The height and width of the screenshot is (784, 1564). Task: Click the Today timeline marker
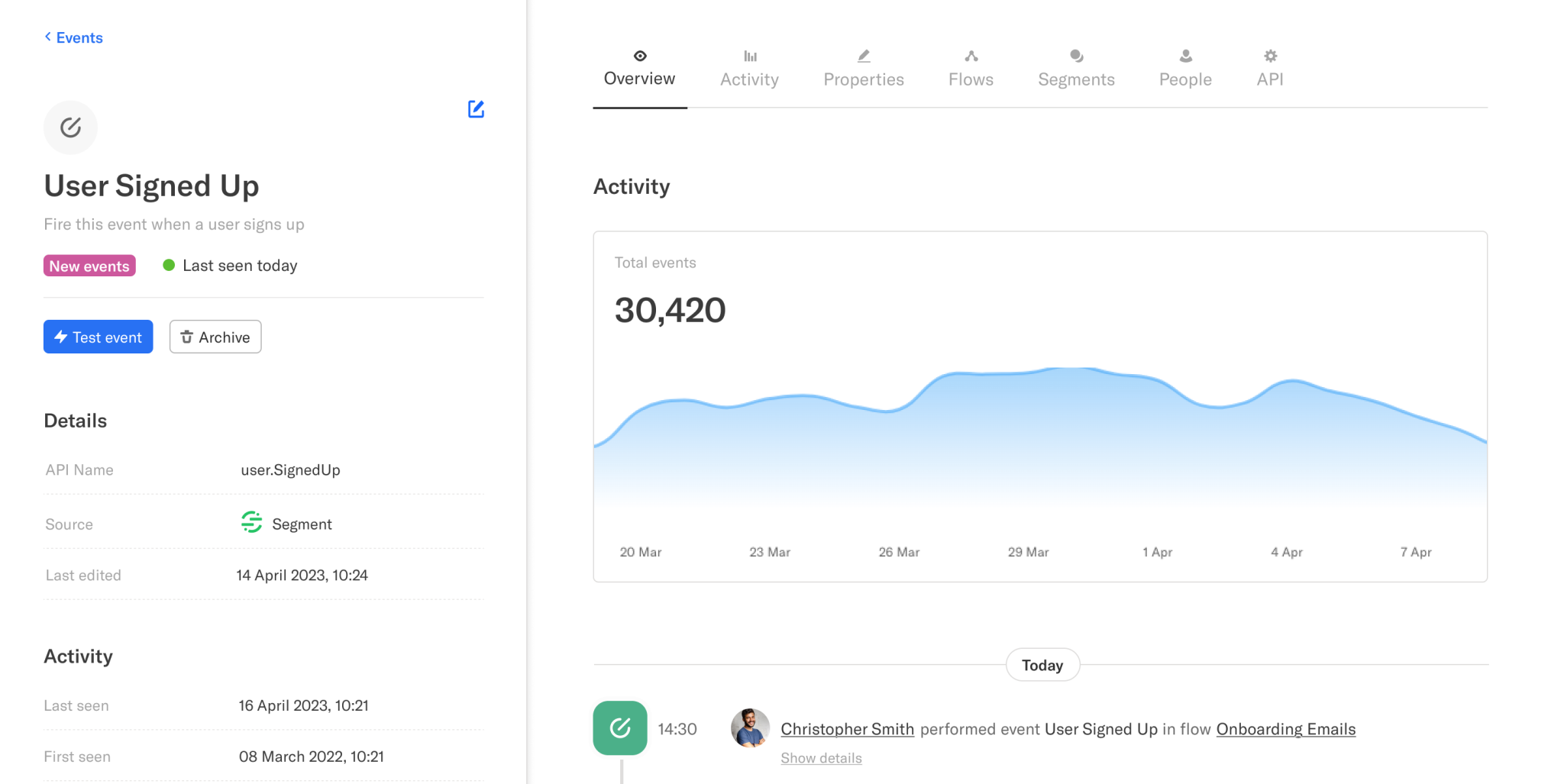1042,665
